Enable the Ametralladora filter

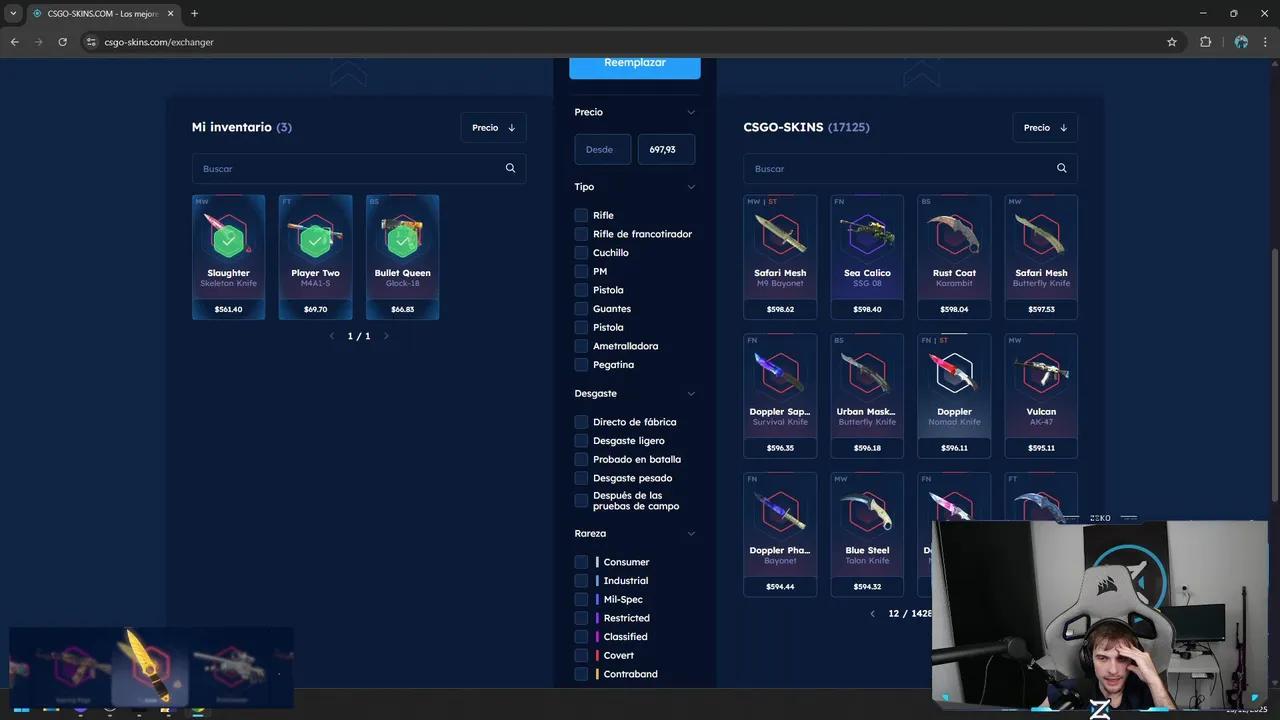pyautogui.click(x=581, y=346)
